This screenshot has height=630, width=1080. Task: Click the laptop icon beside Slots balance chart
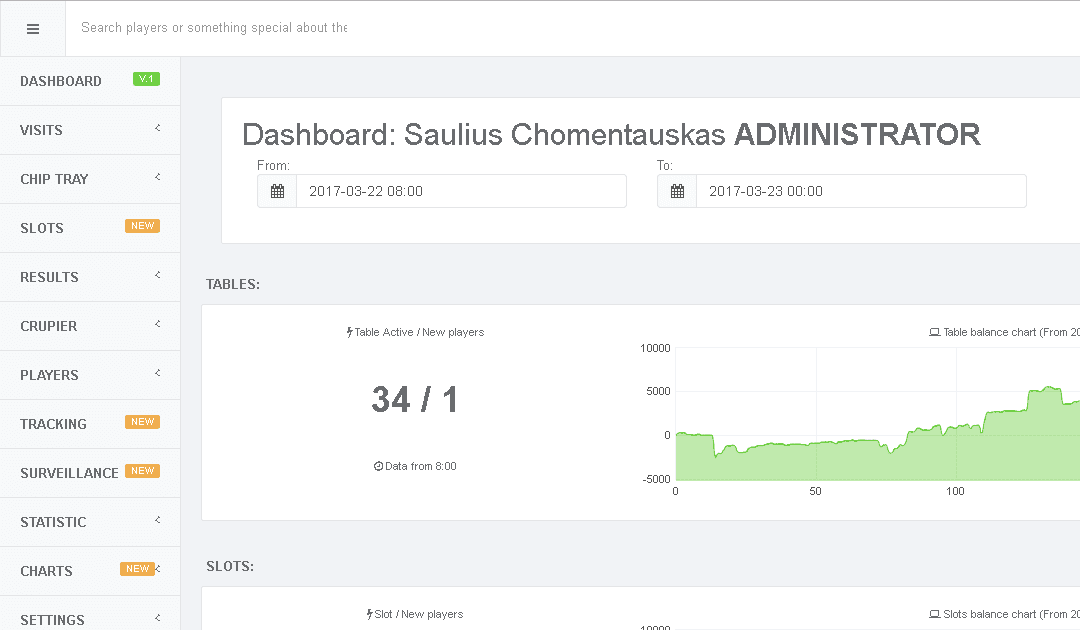[x=934, y=614]
